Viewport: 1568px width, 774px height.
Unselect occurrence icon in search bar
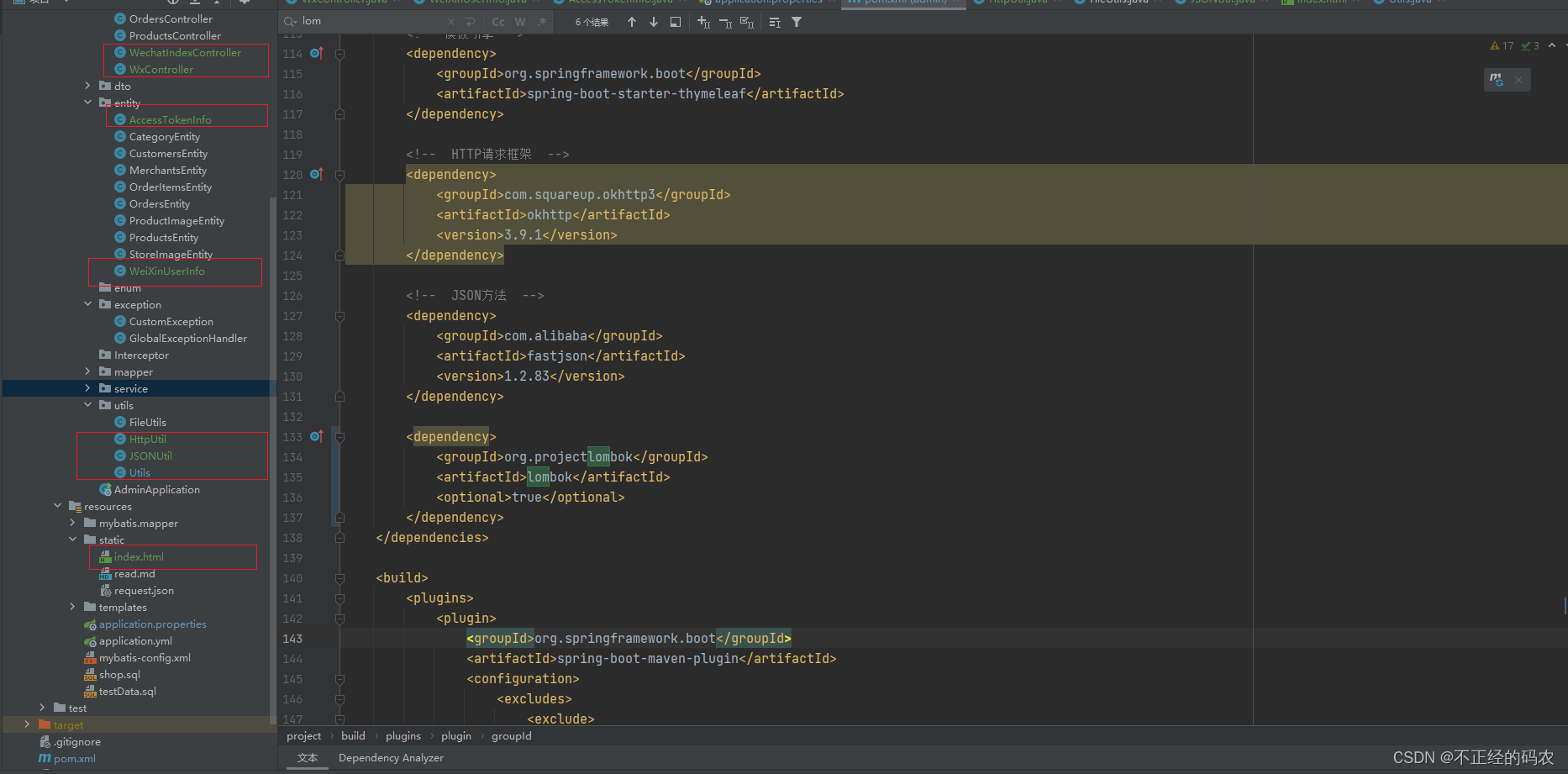coord(726,22)
